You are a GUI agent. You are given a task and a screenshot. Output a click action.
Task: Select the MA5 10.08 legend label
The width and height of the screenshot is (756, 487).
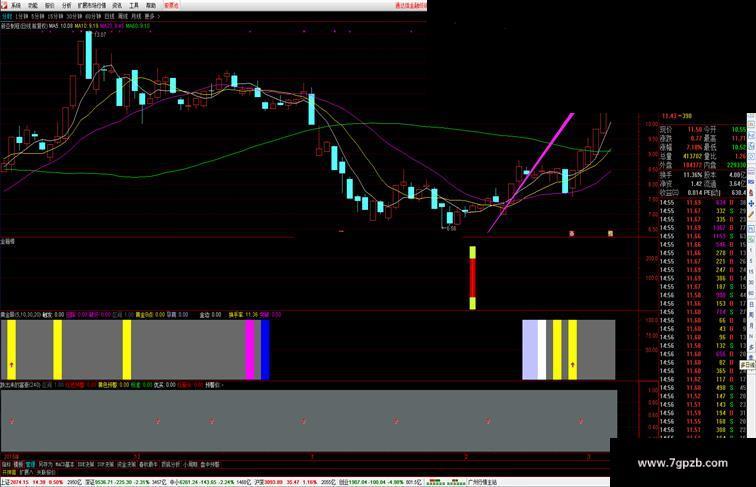point(61,26)
